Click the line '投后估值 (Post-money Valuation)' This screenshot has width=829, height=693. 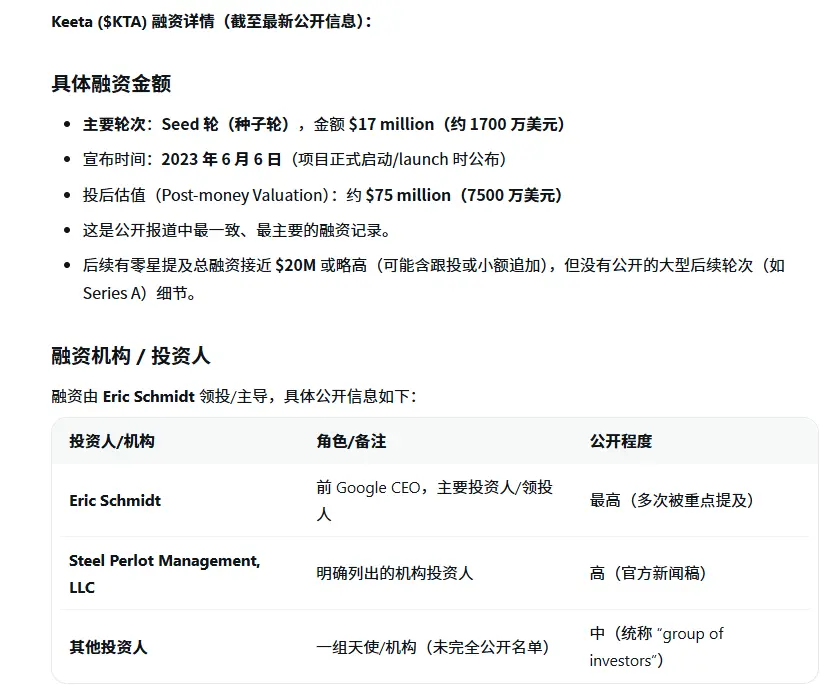click(x=206, y=195)
